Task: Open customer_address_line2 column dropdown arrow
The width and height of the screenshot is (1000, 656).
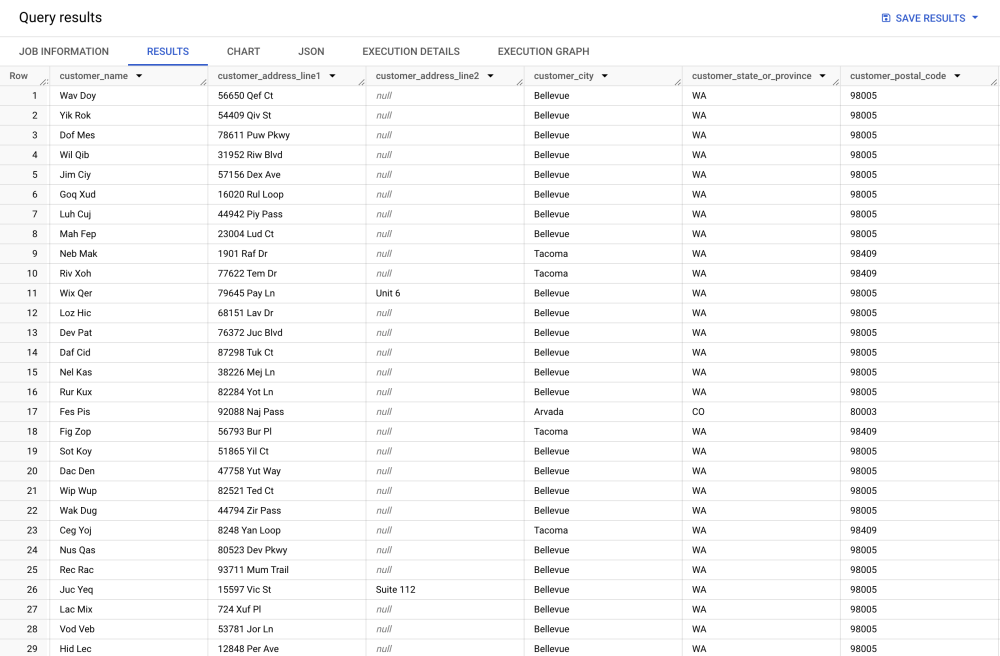Action: click(490, 76)
